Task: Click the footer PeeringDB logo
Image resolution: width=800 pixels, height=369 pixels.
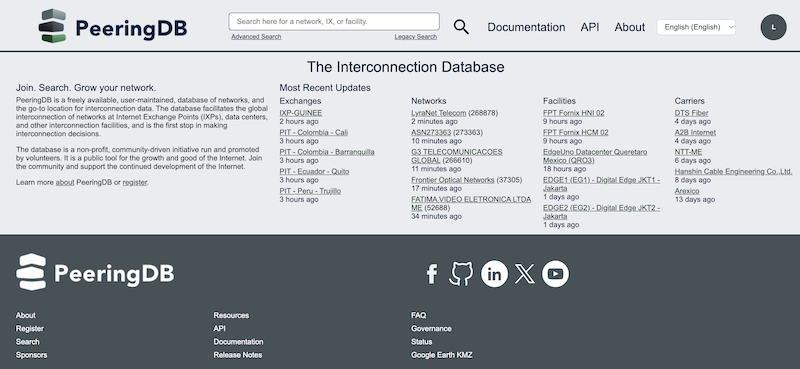Action: tap(95, 272)
